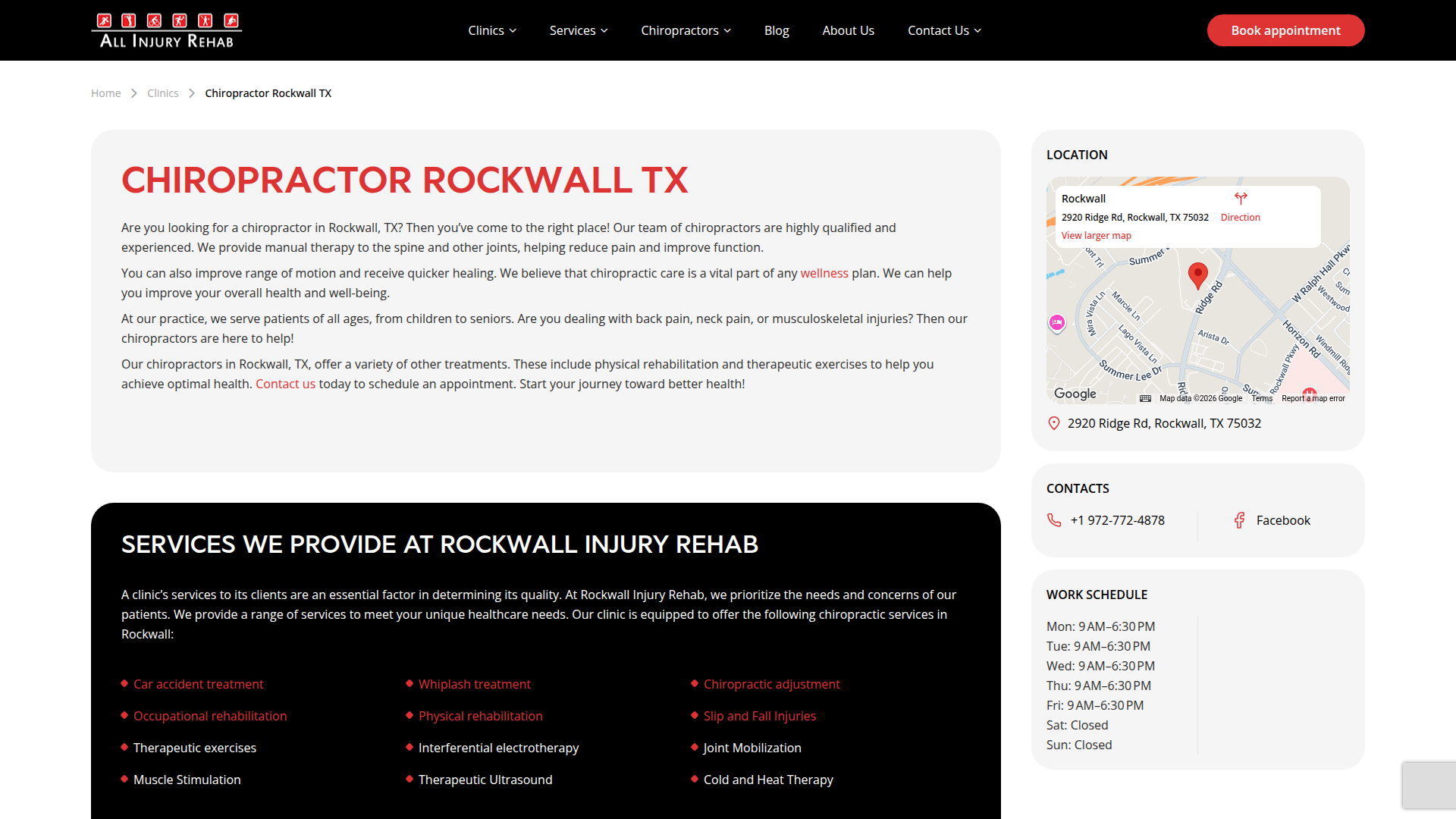Click the phone icon in Contacts
1456x819 pixels.
pyautogui.click(x=1054, y=520)
